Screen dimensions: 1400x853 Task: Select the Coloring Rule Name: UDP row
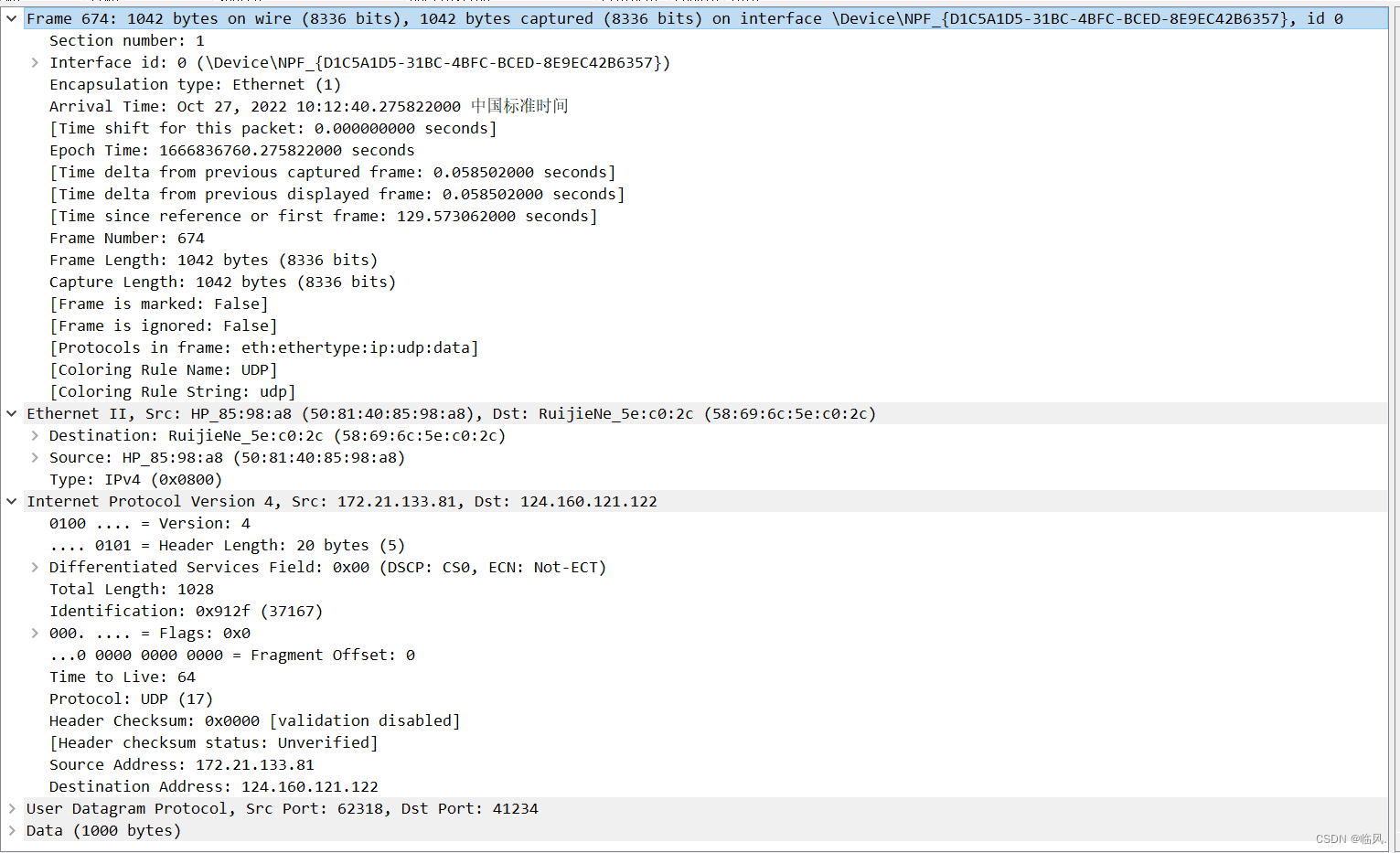click(164, 369)
